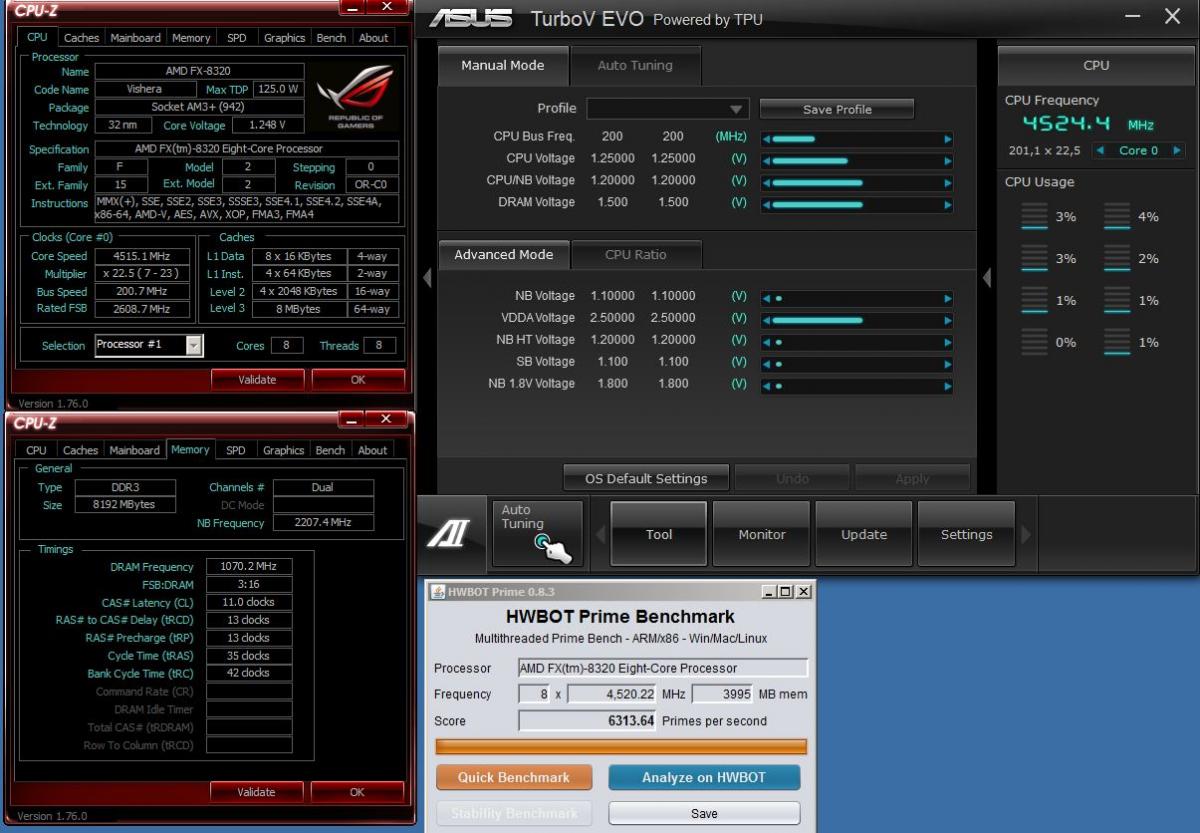Increase CPU Bus Freq. with its right arrow
The image size is (1200, 833).
point(947,138)
